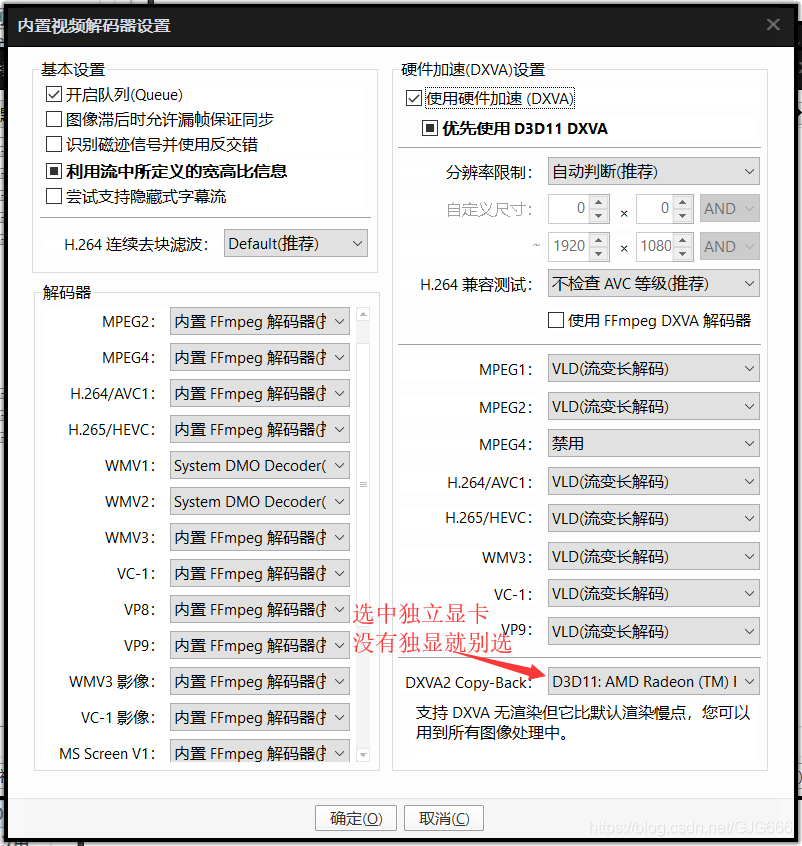The image size is (802, 846).
Task: Decrease the 1920 width stepper
Action: [599, 253]
